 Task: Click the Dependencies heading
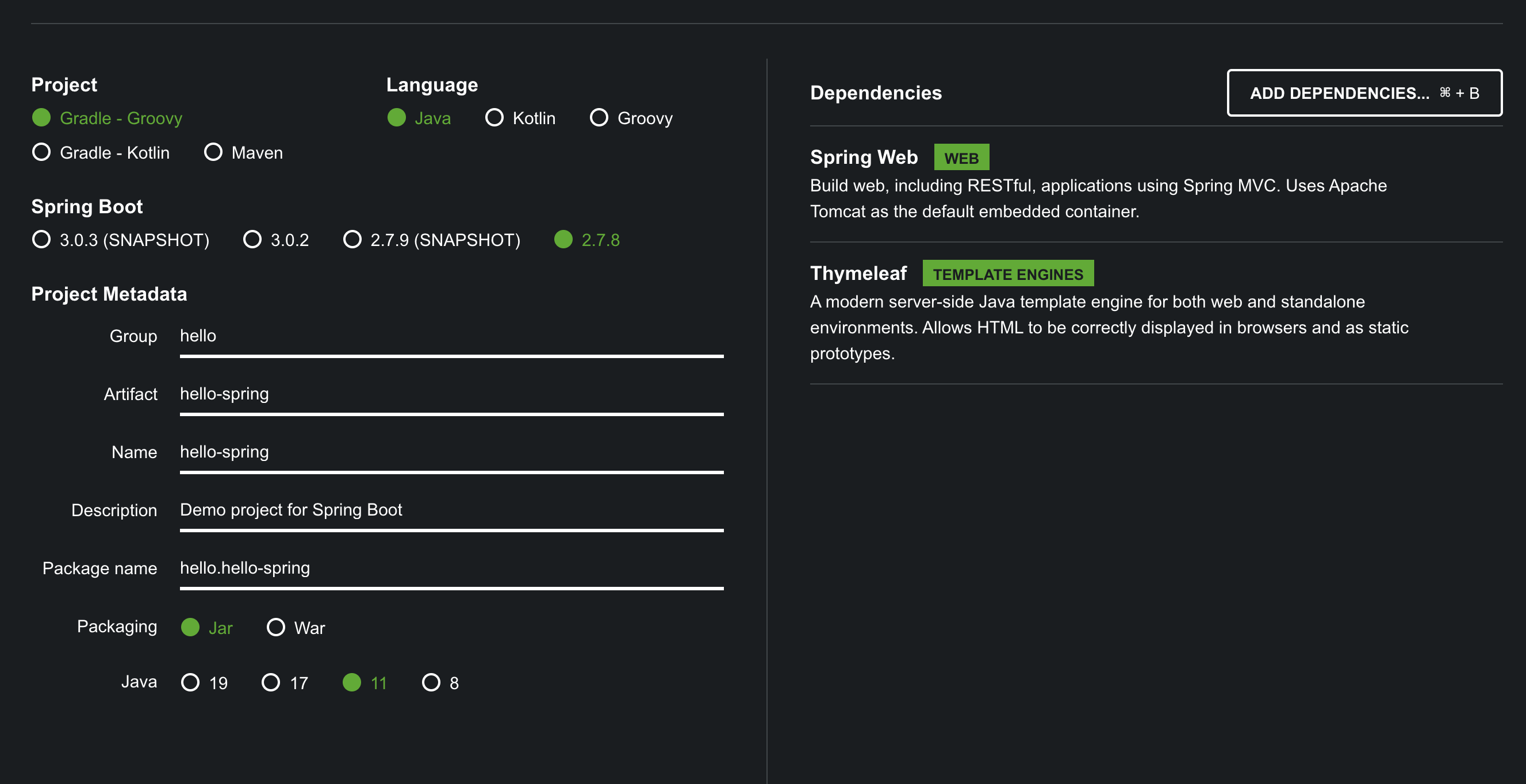coord(876,93)
